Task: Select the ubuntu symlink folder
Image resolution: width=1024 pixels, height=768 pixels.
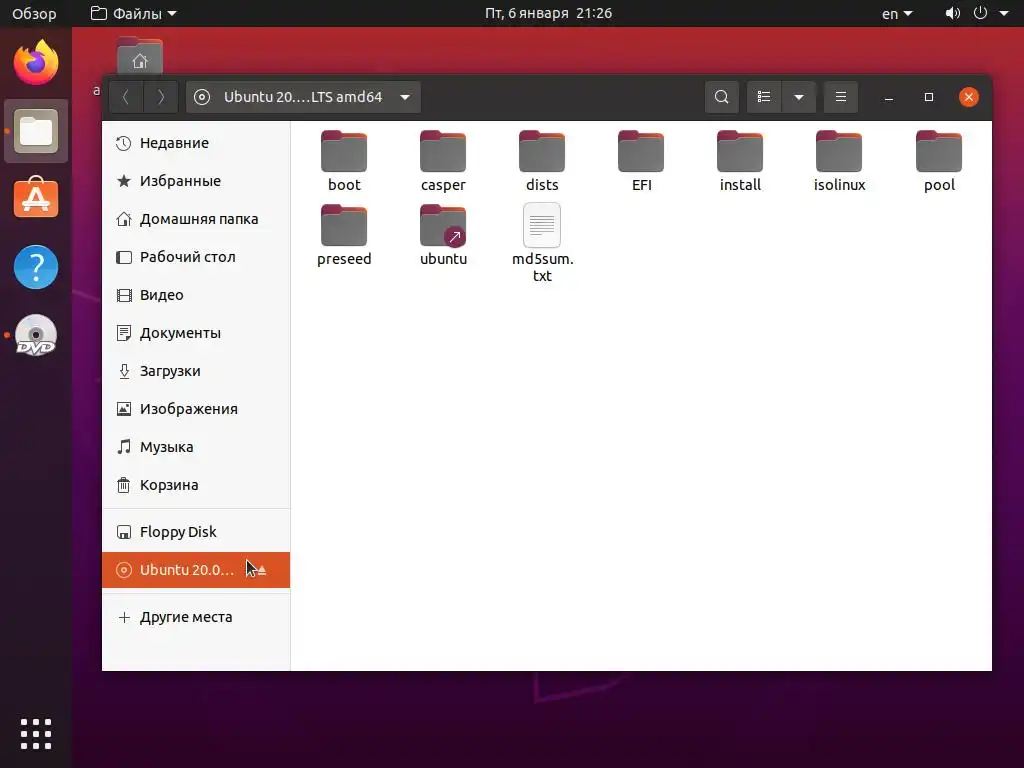Action: click(443, 235)
